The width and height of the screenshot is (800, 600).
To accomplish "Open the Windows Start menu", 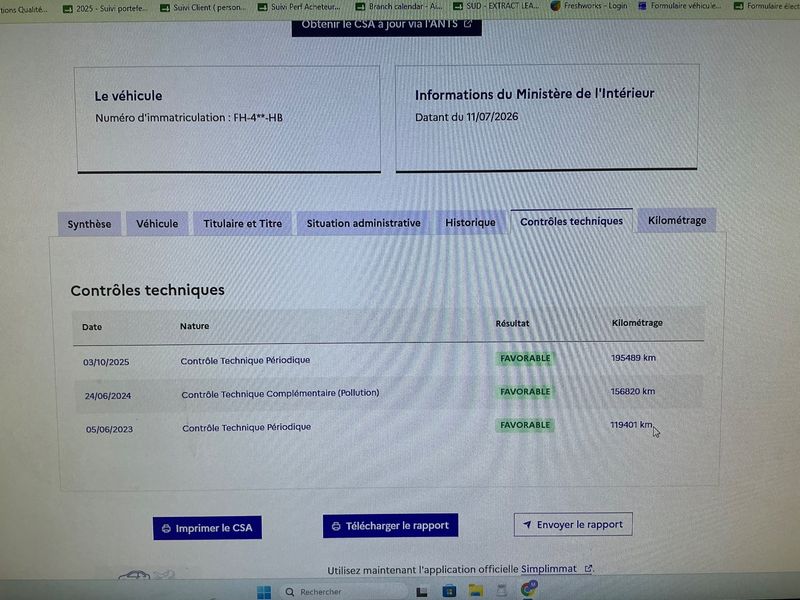I will pos(264,592).
